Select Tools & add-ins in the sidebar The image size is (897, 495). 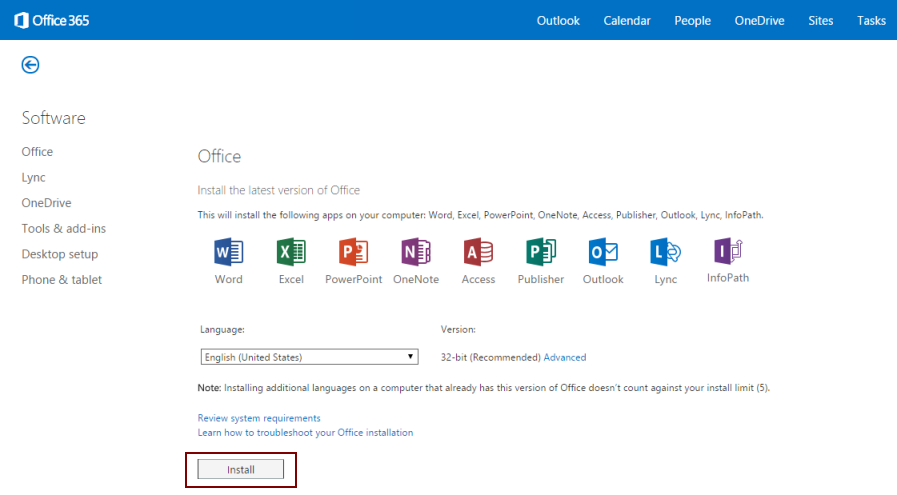pos(63,228)
